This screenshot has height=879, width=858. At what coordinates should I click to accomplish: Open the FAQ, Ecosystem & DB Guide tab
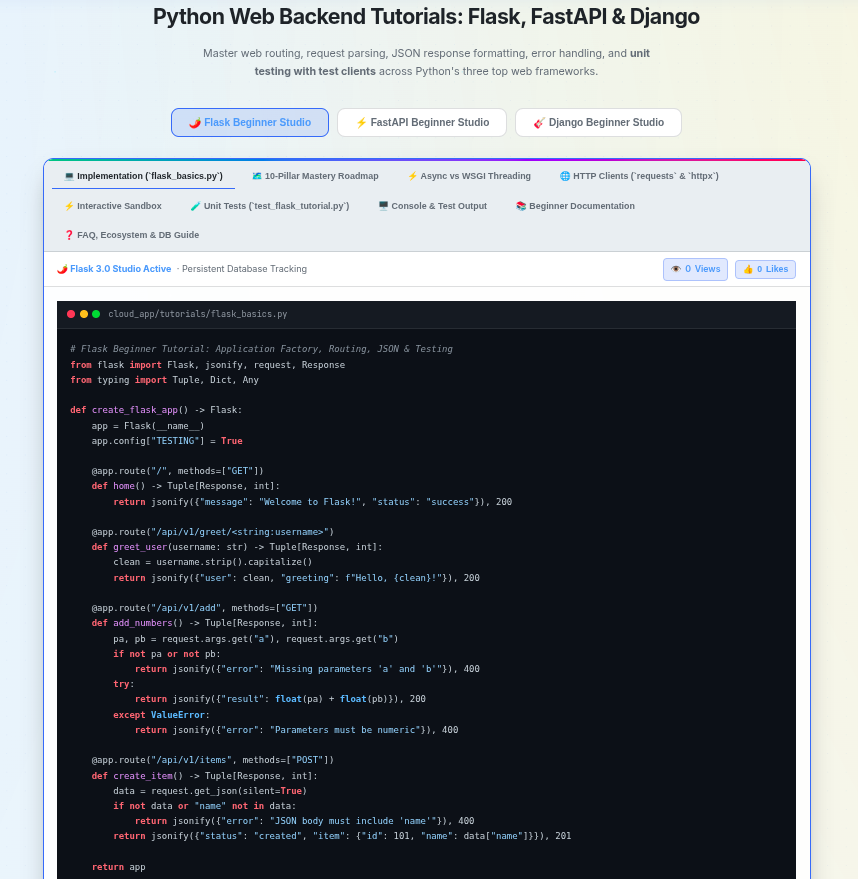point(132,235)
